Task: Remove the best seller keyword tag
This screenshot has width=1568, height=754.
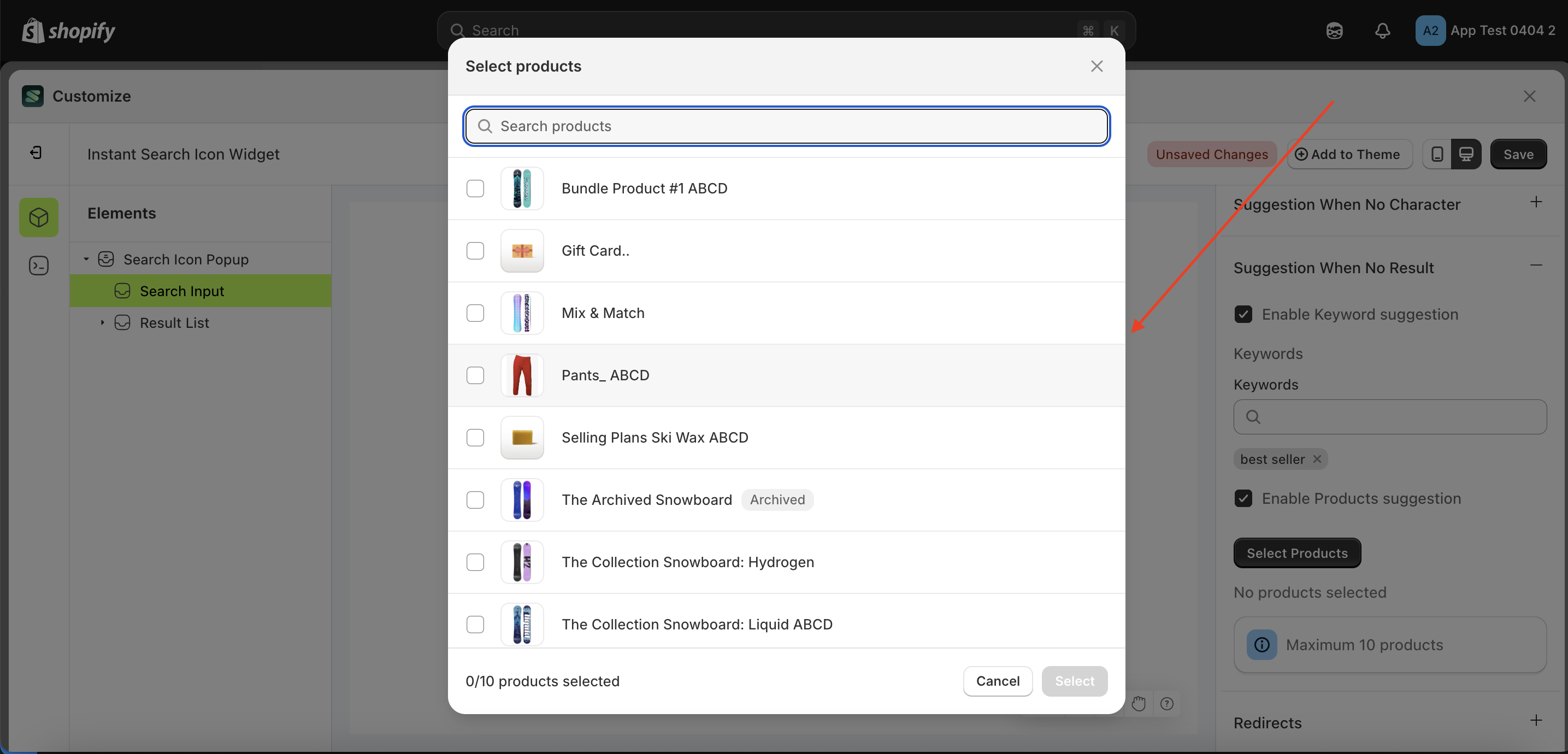Action: [1318, 459]
